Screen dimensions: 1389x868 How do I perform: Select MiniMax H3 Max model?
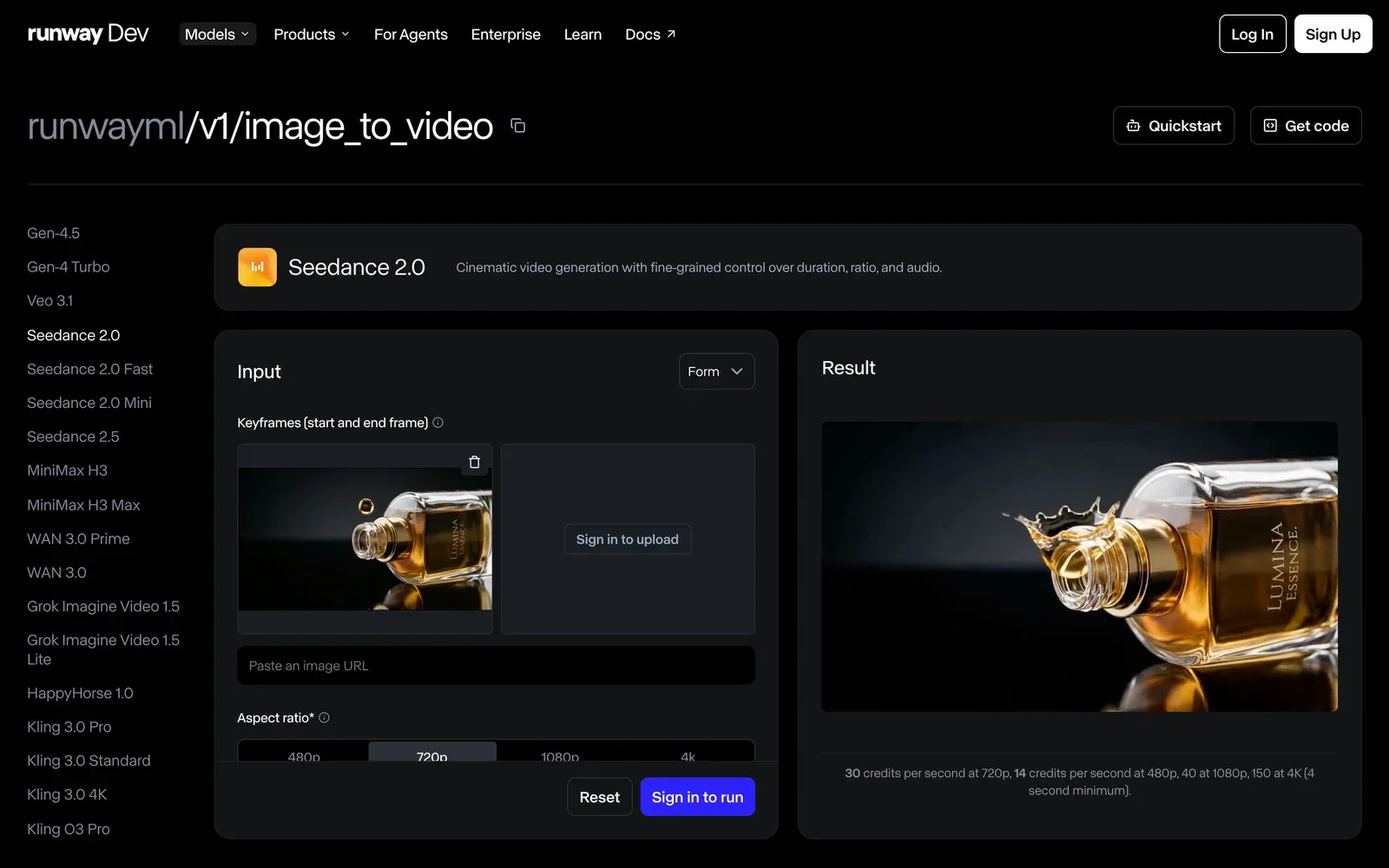[x=83, y=504]
